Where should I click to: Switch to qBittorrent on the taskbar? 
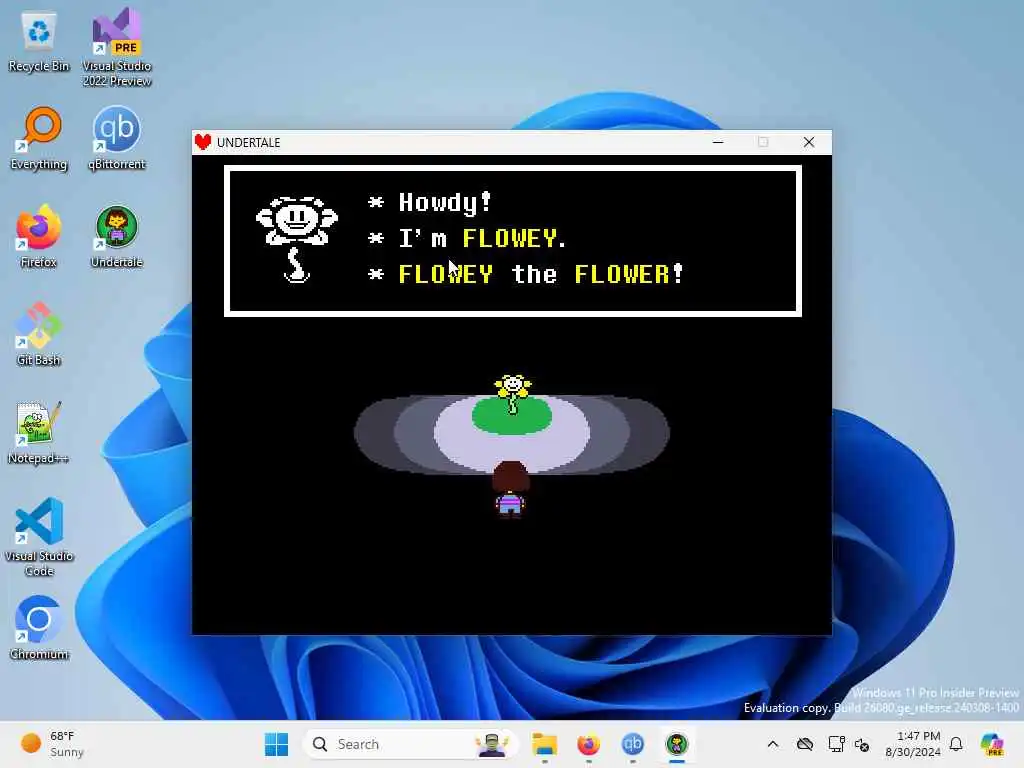point(632,744)
